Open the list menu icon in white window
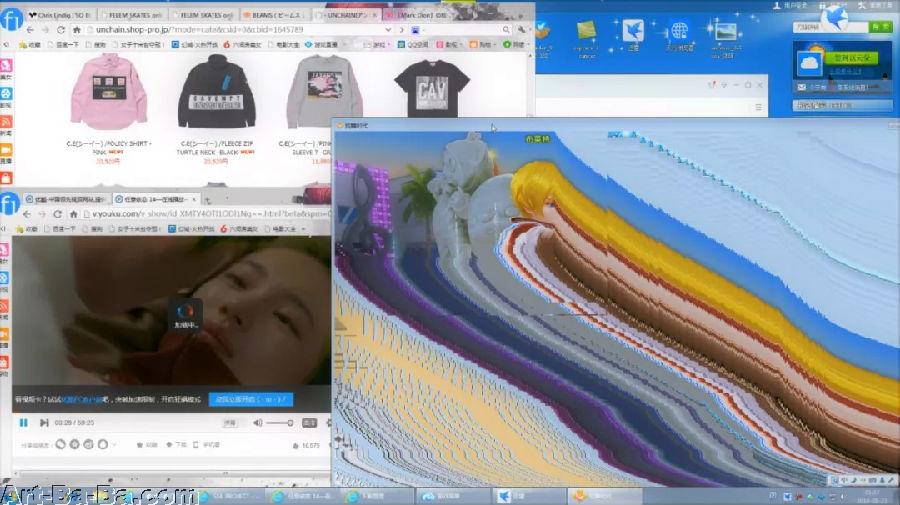Screen dimensions: 900x505 (x=759, y=107)
